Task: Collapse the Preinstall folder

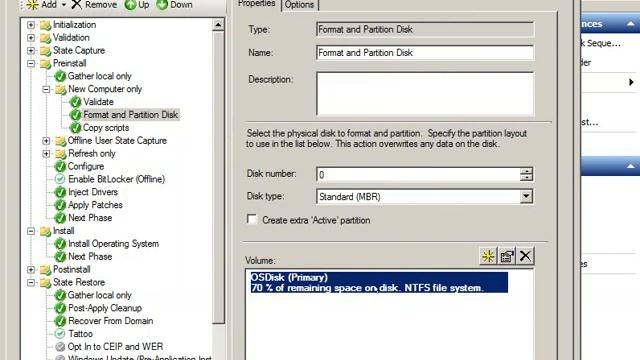Action: click(31, 64)
